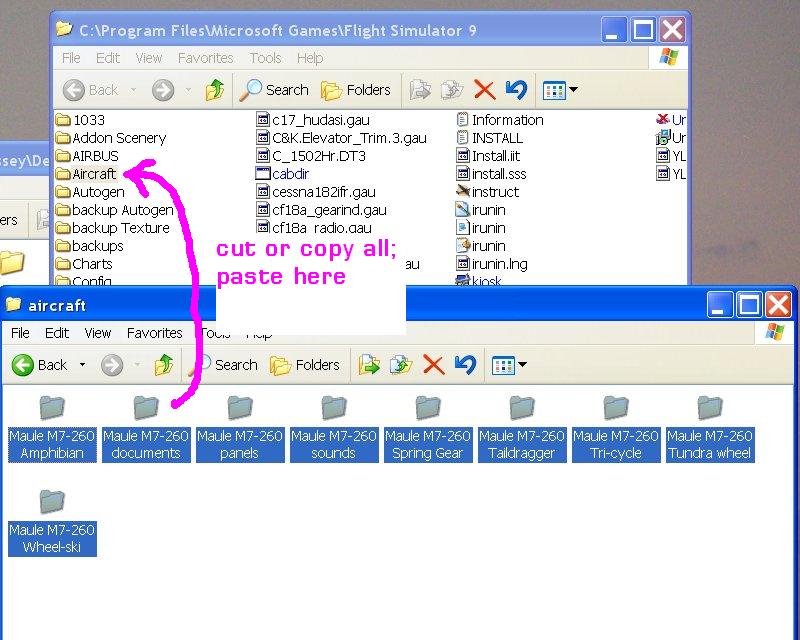Select Maule M7-260 Wheel-ski folder
800x640 pixels.
[x=52, y=523]
